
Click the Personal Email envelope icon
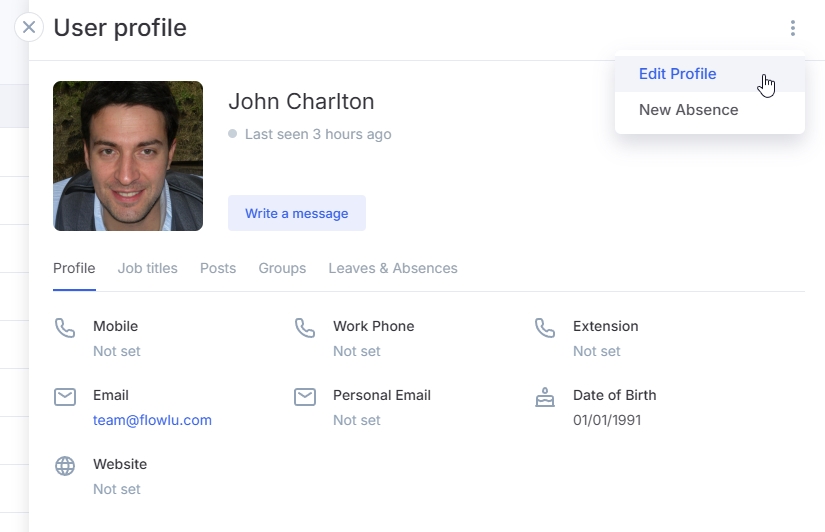click(x=305, y=397)
